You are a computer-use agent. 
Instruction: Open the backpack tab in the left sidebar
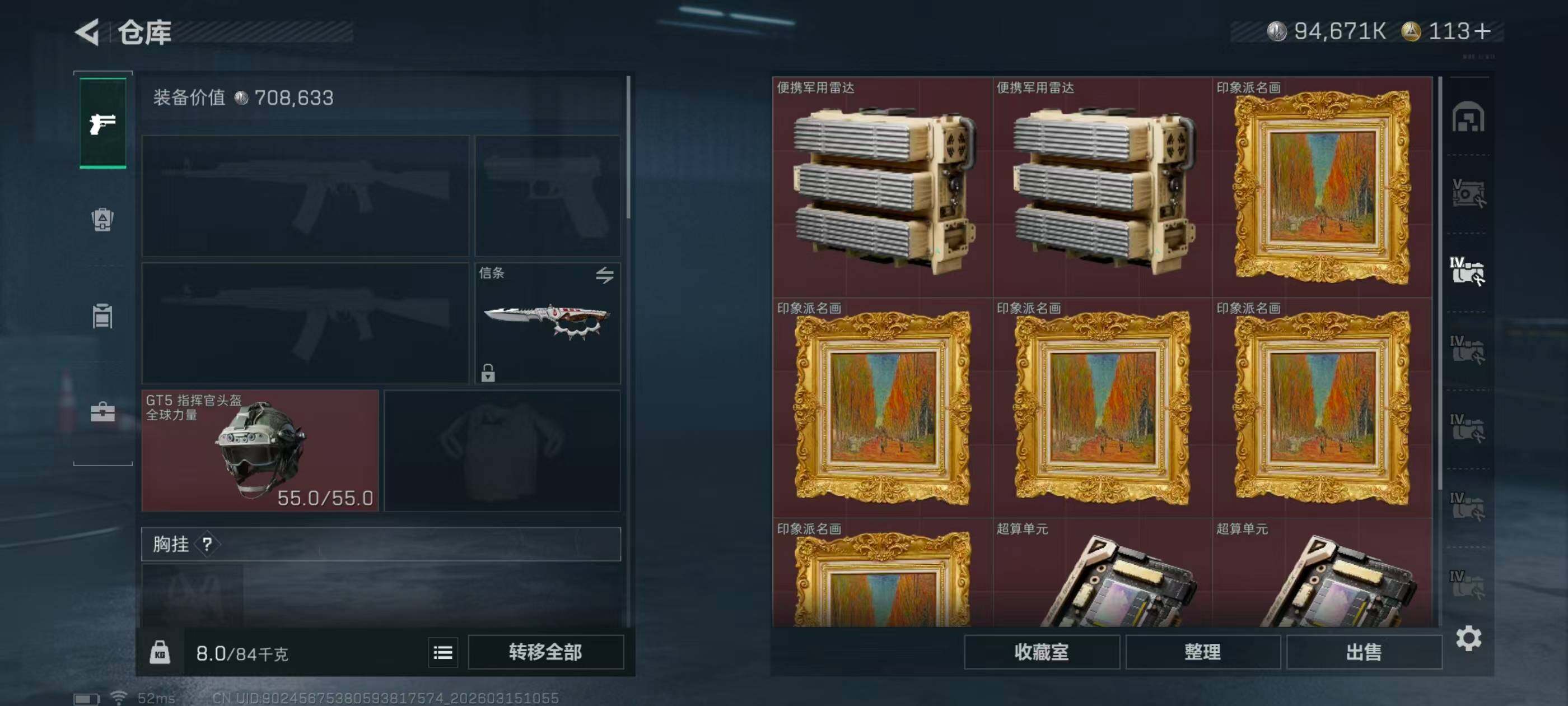point(102,219)
